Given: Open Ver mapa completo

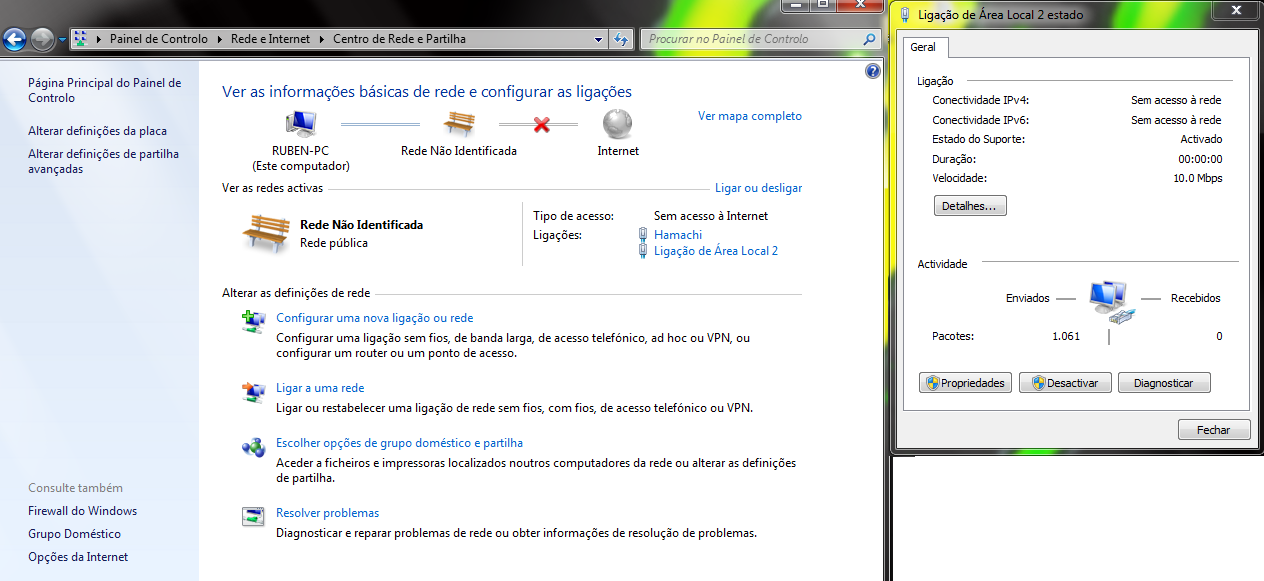Looking at the screenshot, I should 749,116.
